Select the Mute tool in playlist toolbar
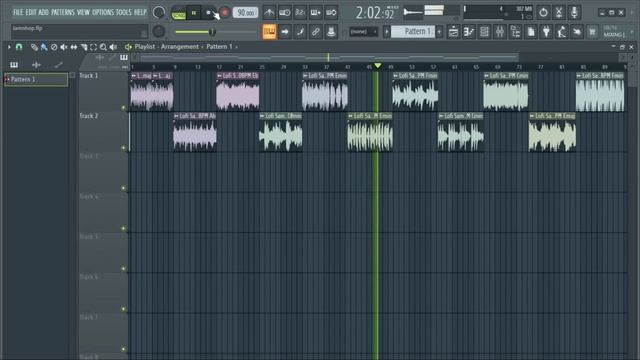Screen dimensions: 640x360 point(64,47)
